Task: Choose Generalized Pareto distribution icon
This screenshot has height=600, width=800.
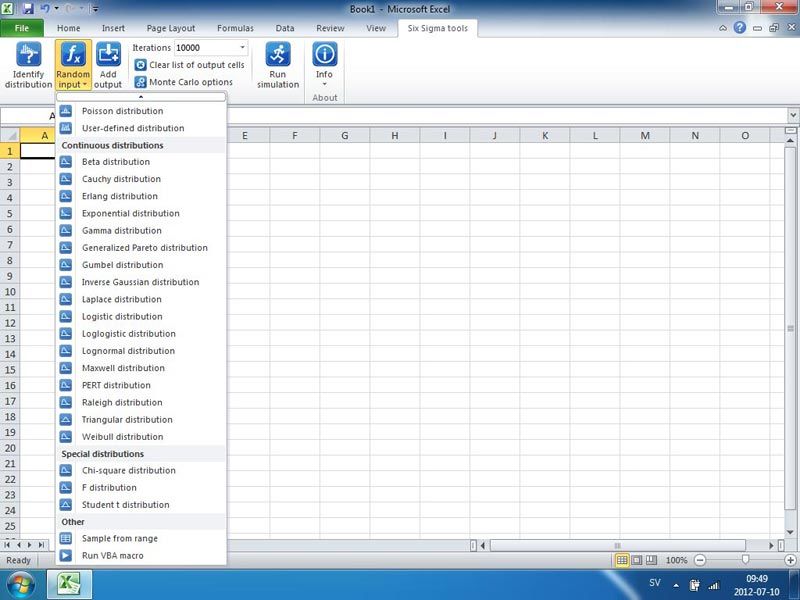Action: pos(65,248)
